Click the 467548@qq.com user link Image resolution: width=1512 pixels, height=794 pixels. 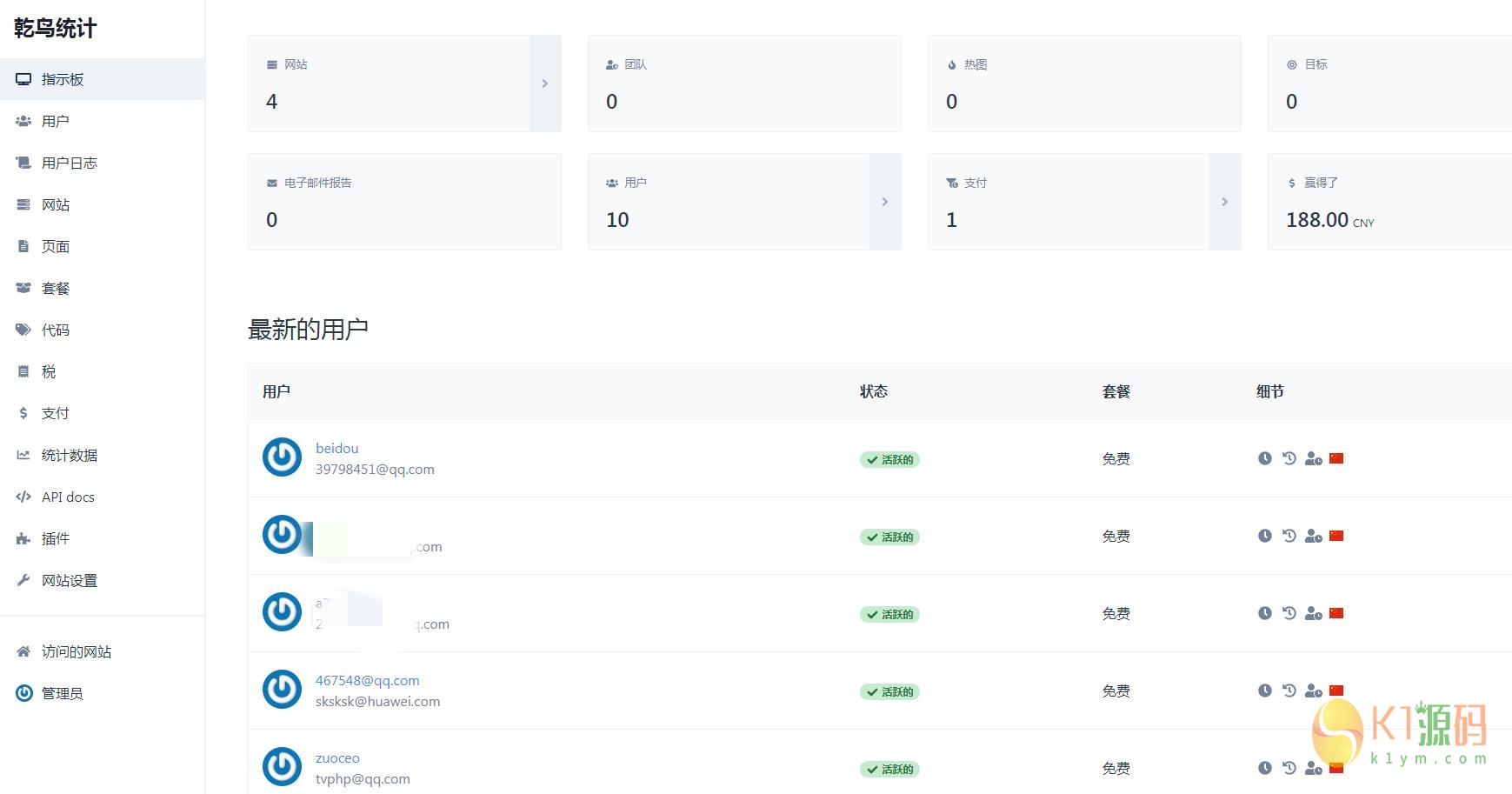367,680
